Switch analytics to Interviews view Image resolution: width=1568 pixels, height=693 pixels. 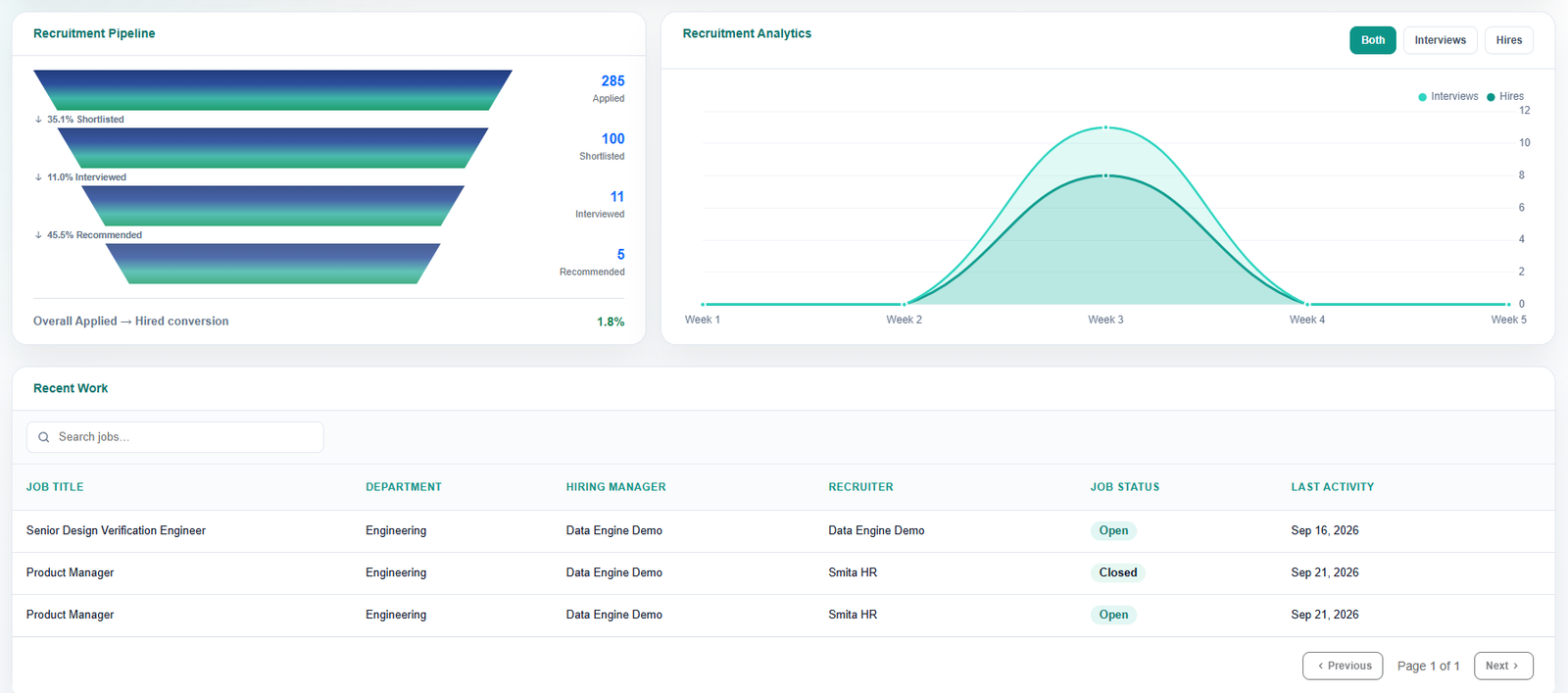click(1440, 40)
